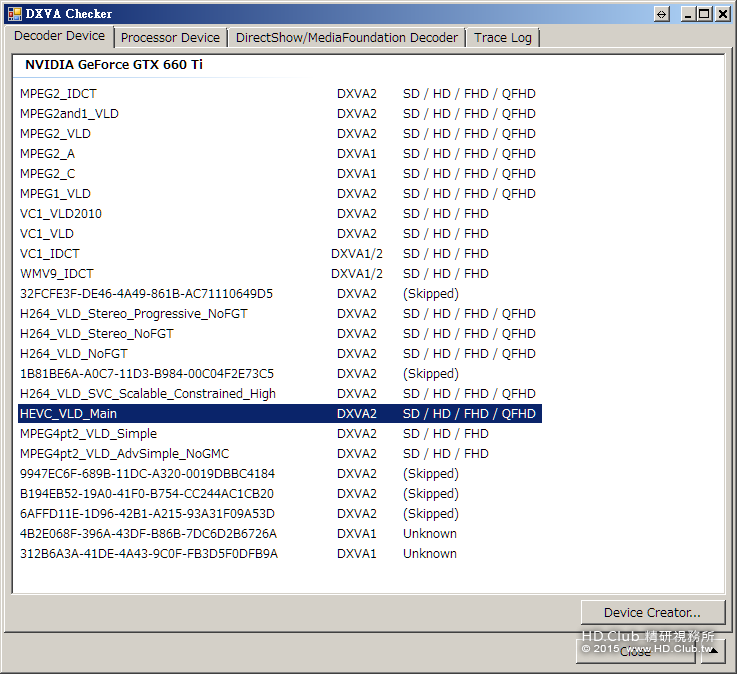This screenshot has height=674, width=737.
Task: Click Unknown value in 4B2E068F row
Action: point(430,533)
